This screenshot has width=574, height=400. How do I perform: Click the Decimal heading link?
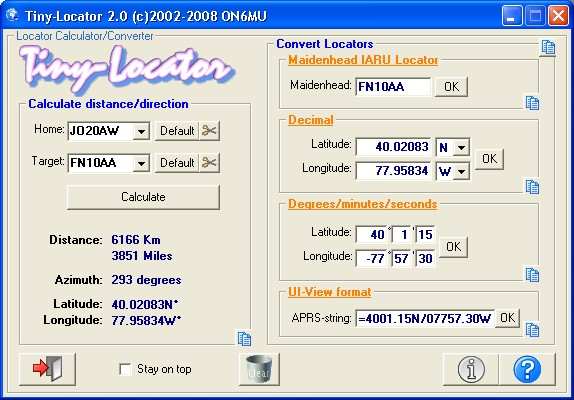click(310, 120)
